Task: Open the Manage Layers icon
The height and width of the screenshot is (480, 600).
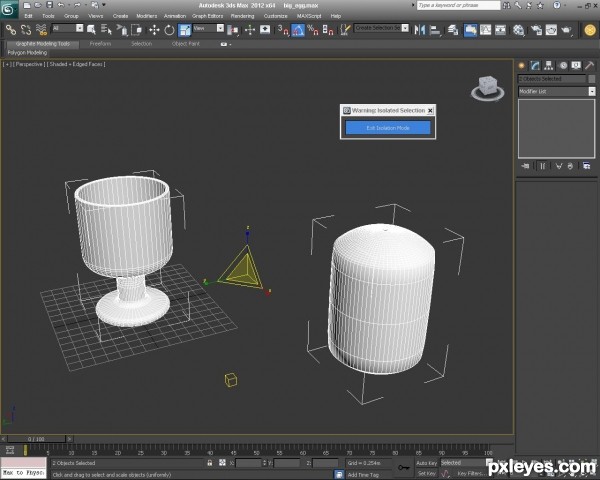Action: tap(453, 29)
